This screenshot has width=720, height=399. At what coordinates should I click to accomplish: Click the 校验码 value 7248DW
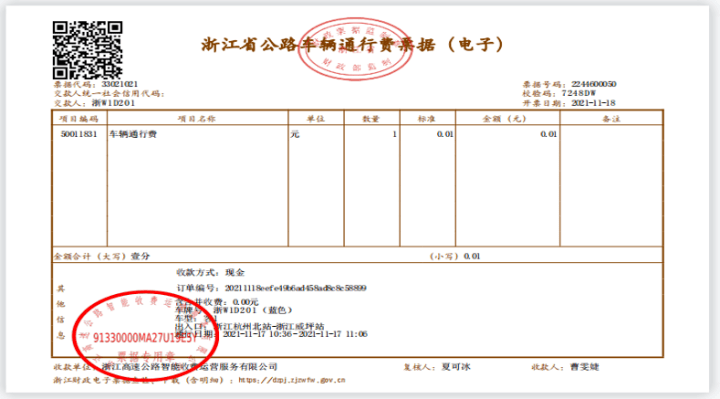pyautogui.click(x=579, y=93)
